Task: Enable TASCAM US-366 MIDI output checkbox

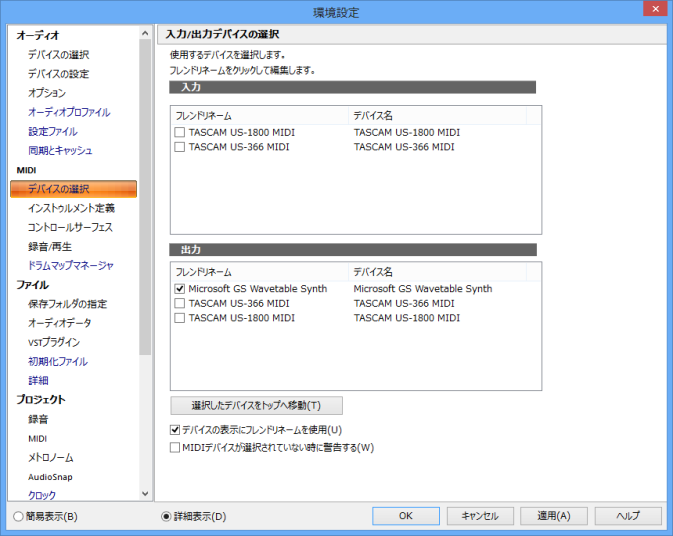Action: 180,303
